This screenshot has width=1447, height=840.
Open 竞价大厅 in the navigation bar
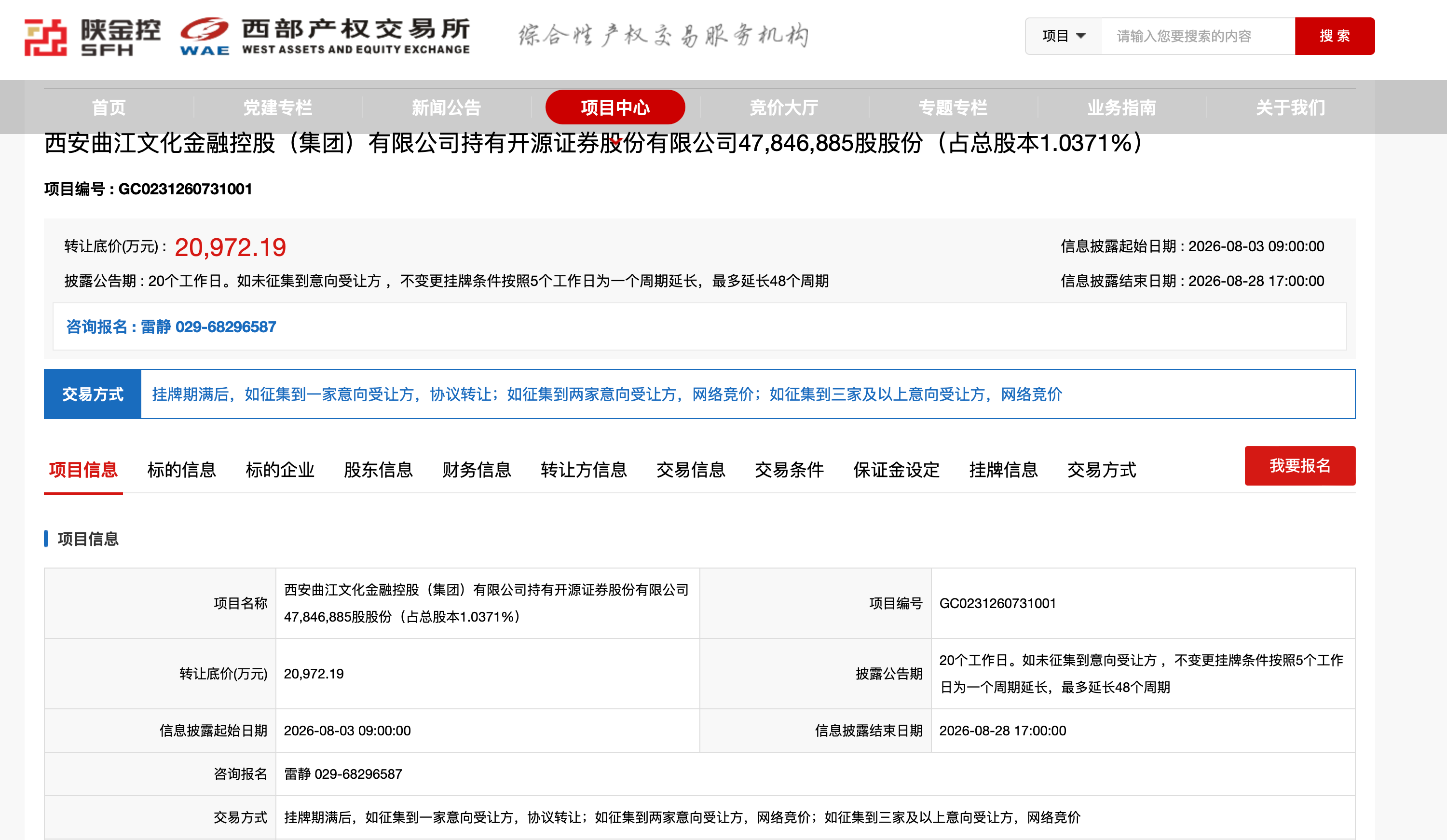(784, 108)
